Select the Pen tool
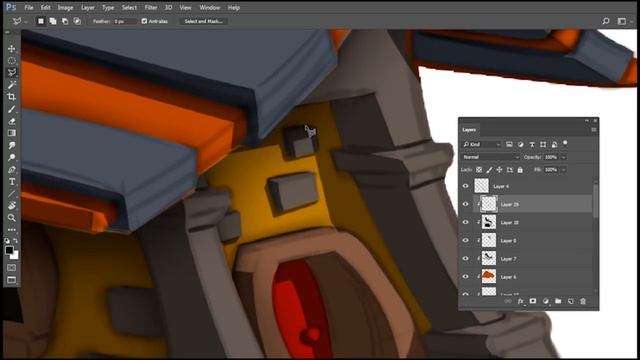 point(11,170)
